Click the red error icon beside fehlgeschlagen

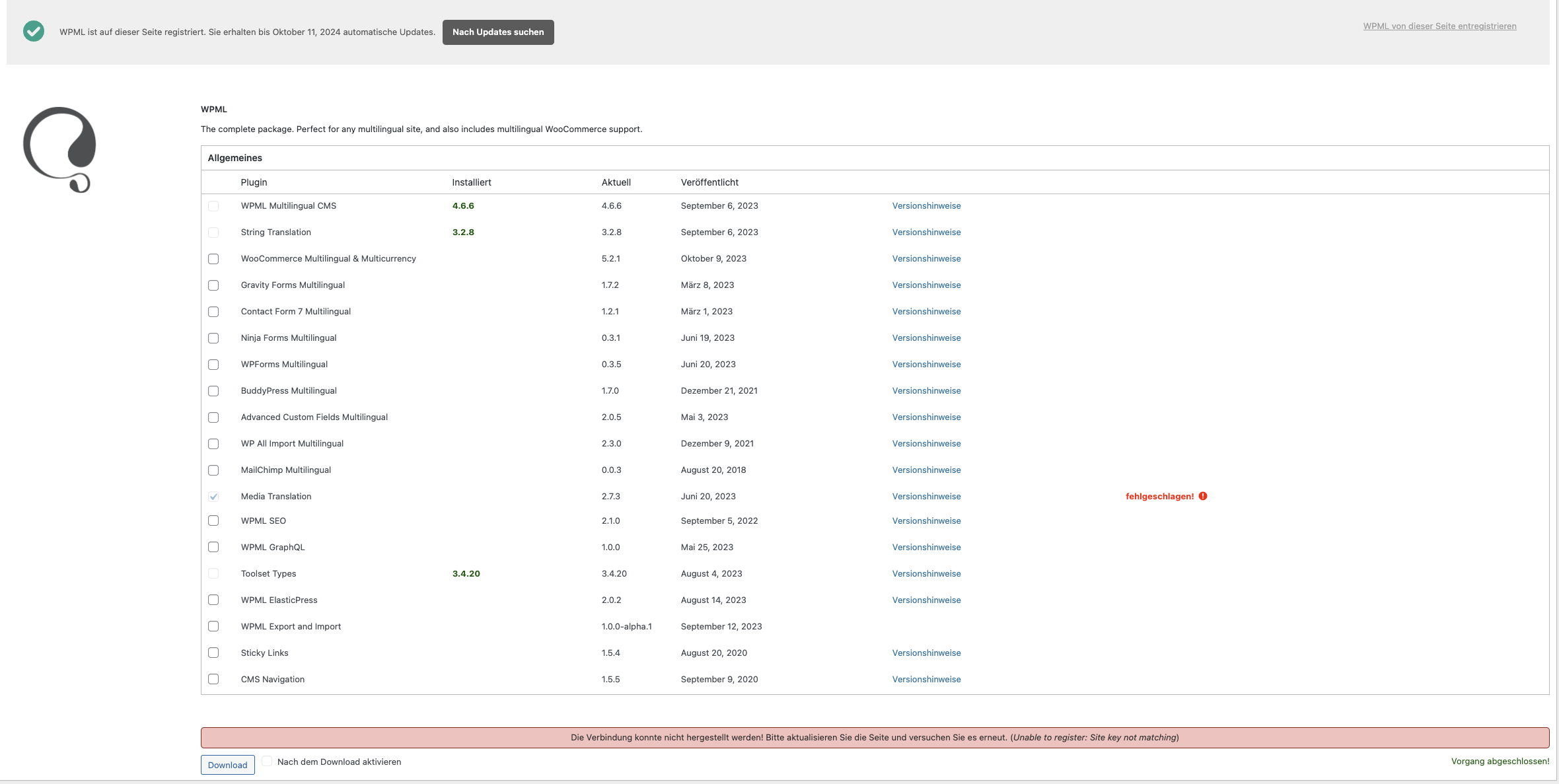tap(1203, 496)
